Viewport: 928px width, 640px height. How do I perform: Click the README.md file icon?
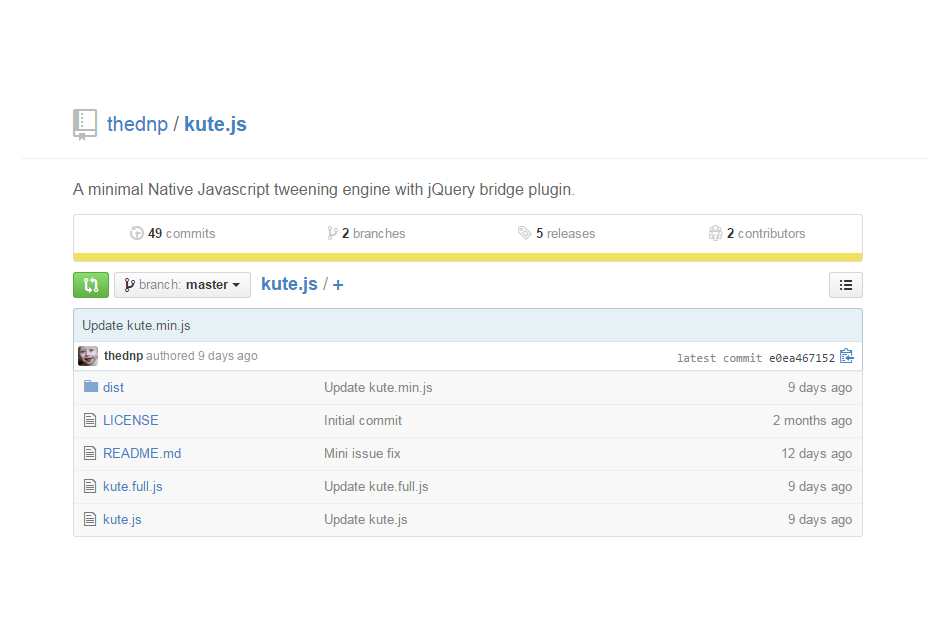pyautogui.click(x=90, y=453)
